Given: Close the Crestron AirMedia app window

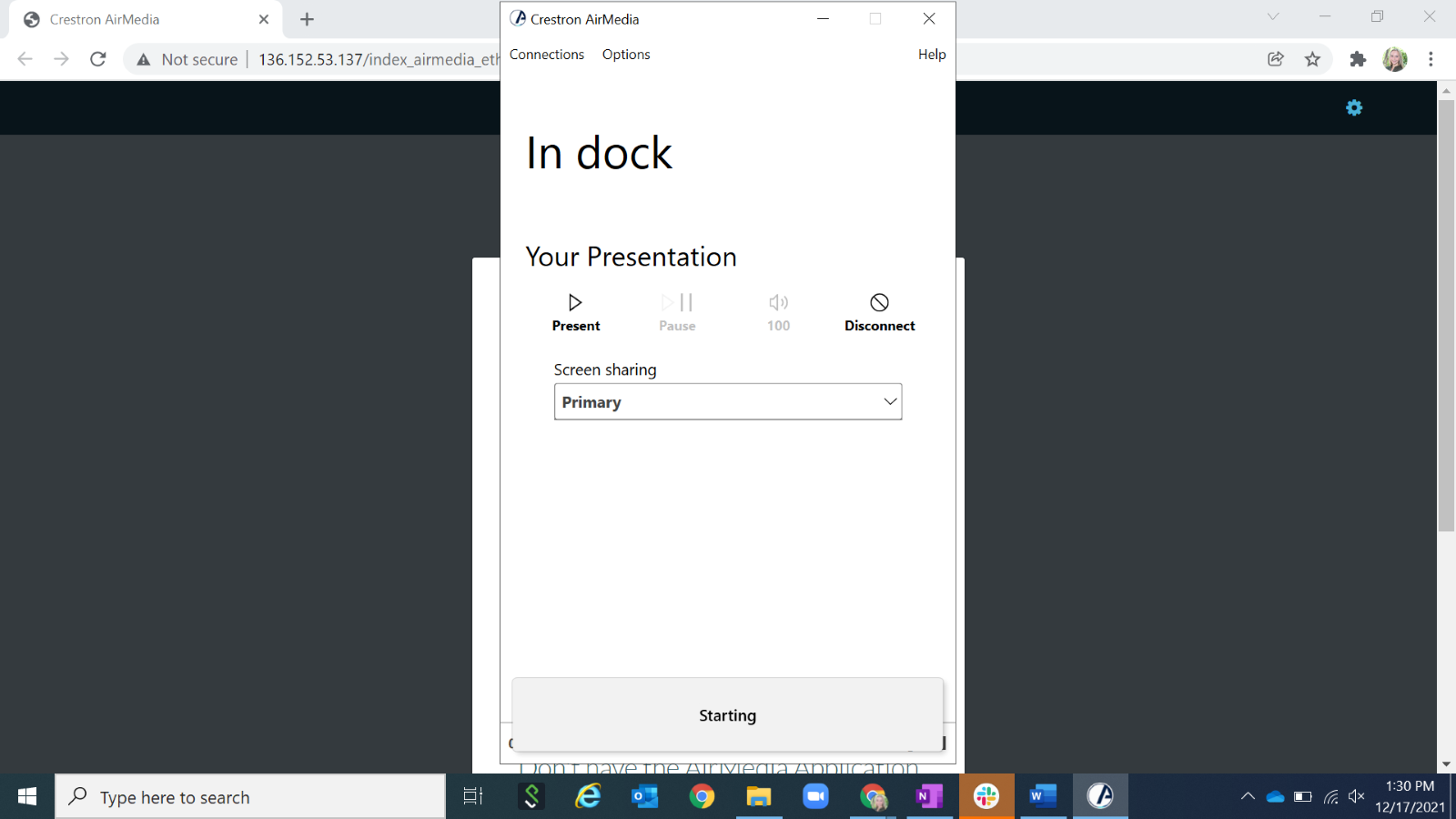Looking at the screenshot, I should (929, 18).
